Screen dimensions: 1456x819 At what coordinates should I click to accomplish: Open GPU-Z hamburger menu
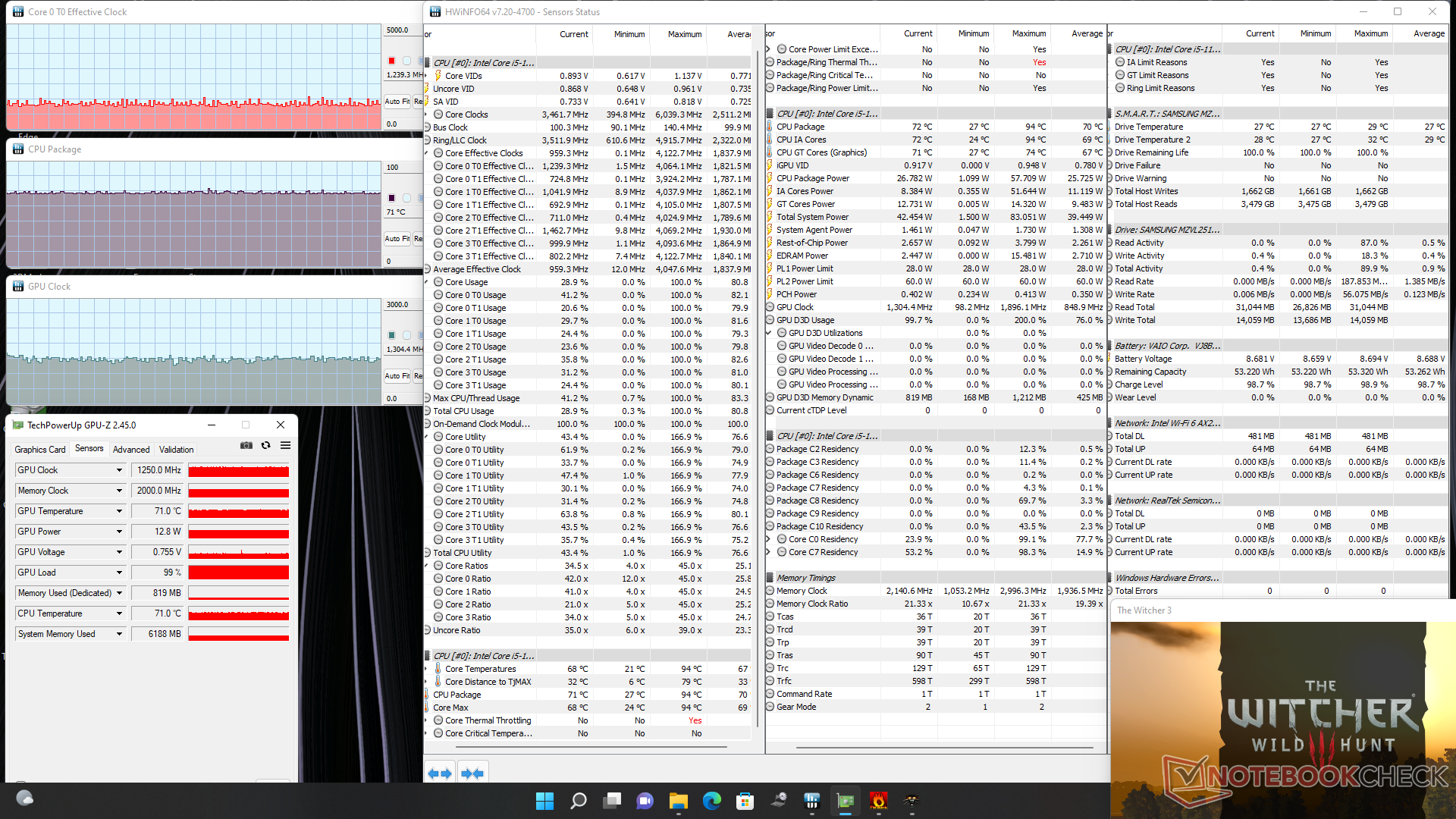tap(286, 446)
